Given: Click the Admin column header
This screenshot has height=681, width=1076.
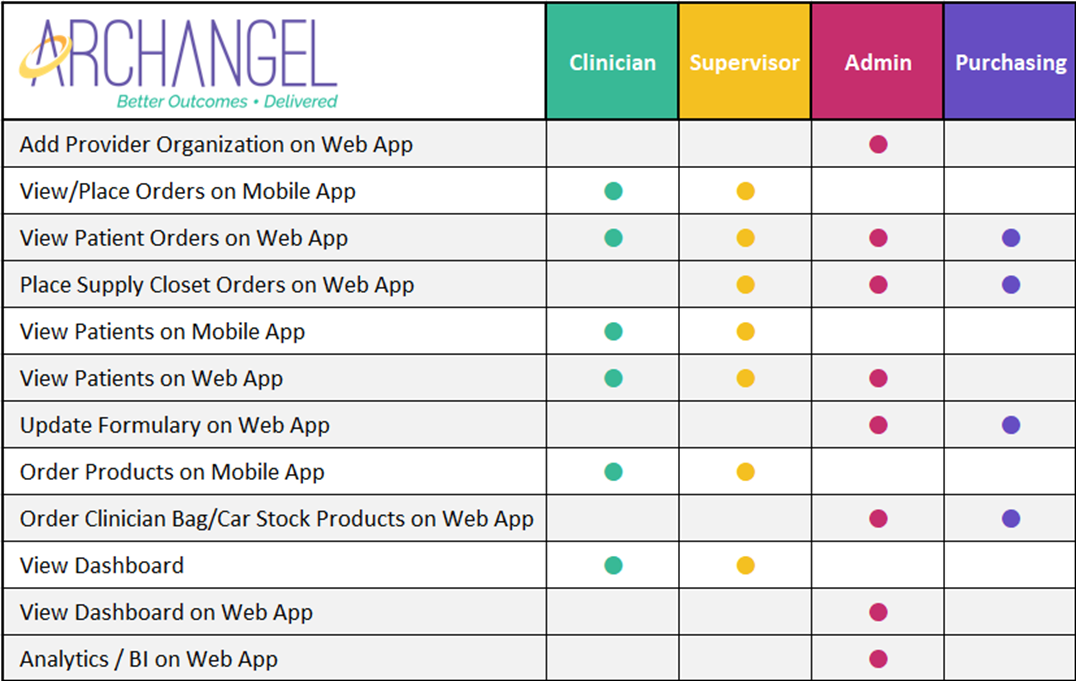Looking at the screenshot, I should point(877,62).
